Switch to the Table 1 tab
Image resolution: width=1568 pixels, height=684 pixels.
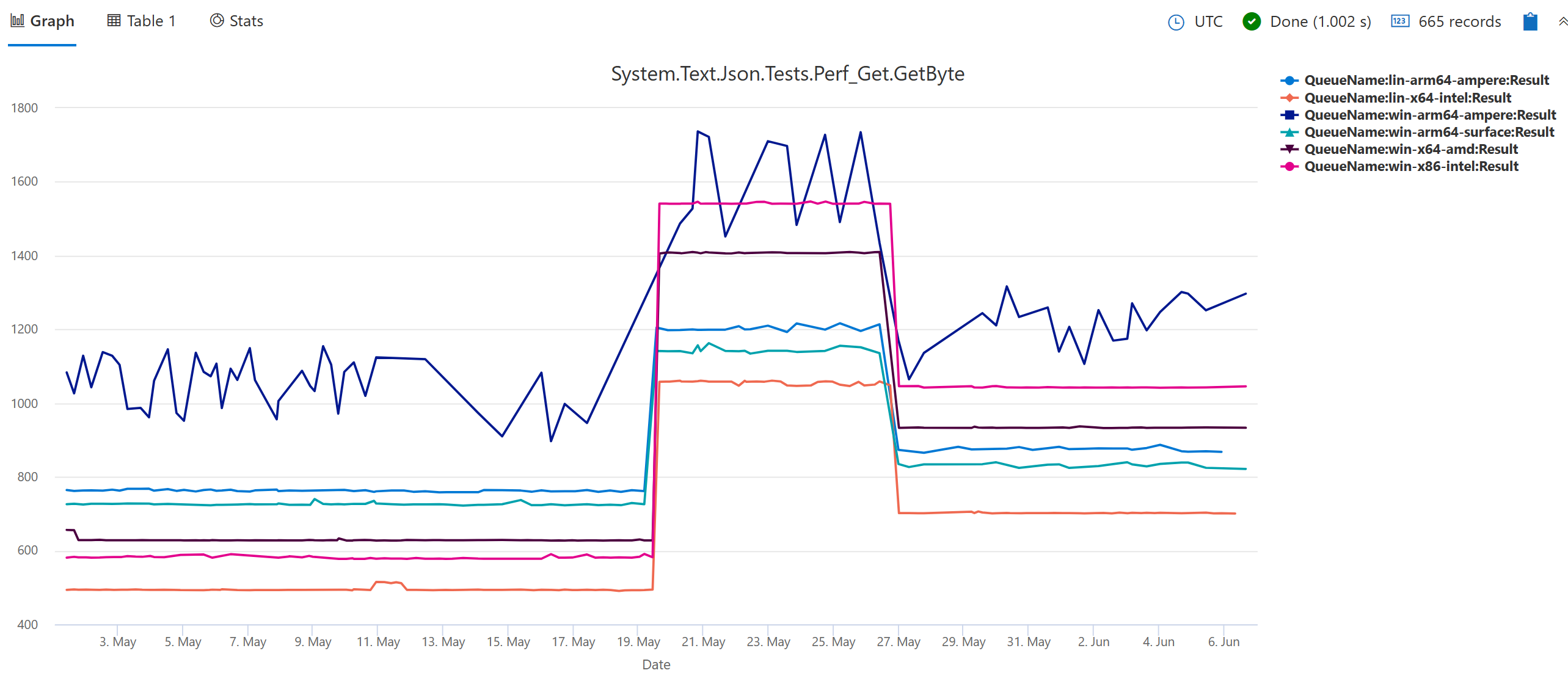coord(151,20)
